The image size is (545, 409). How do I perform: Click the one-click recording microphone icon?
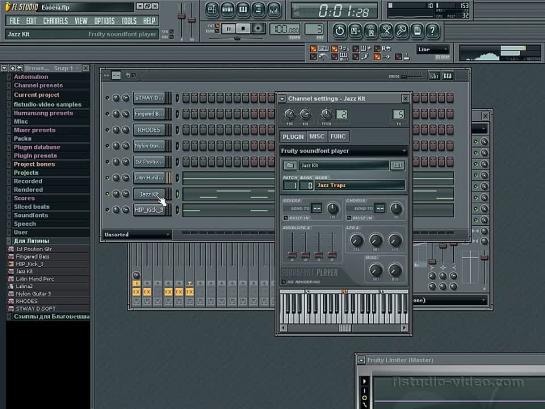(x=401, y=31)
